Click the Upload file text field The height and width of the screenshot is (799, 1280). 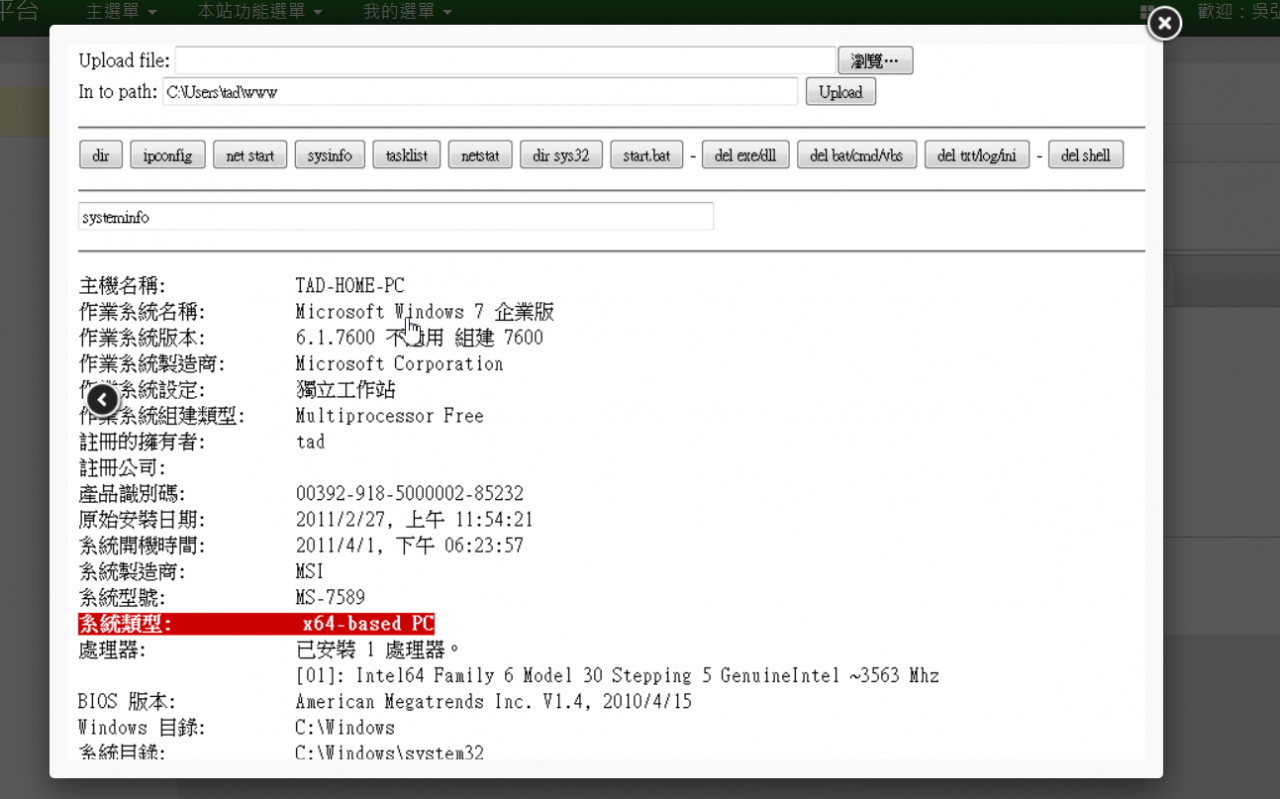[x=505, y=61]
